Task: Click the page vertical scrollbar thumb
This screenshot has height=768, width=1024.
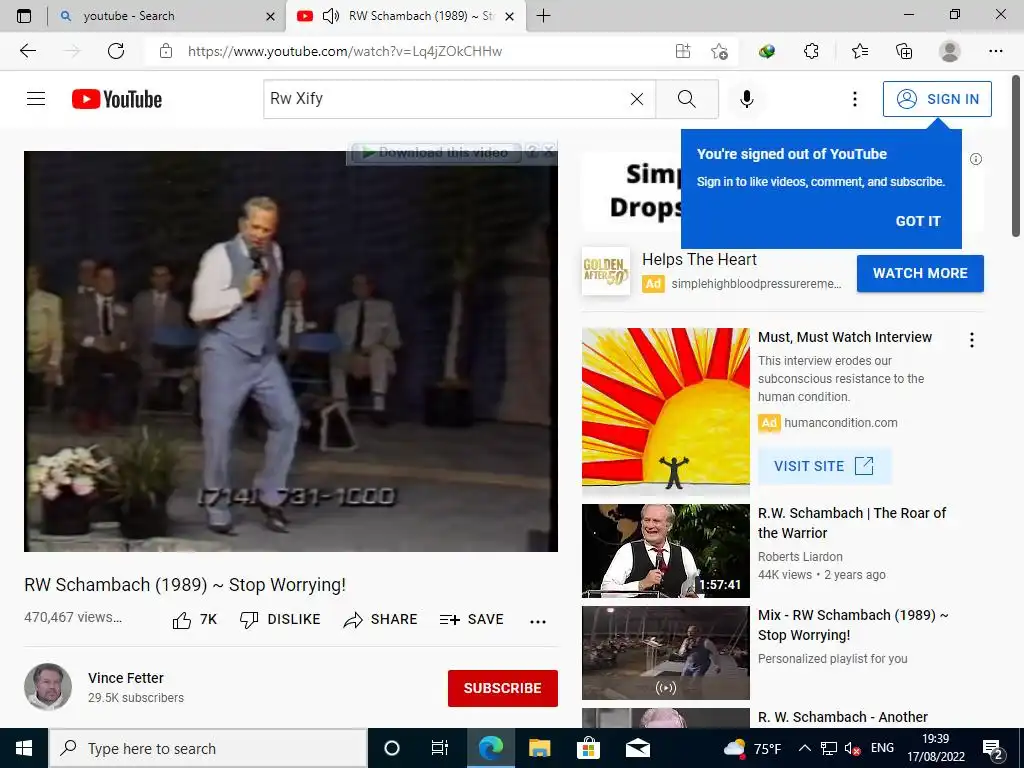Action: pos(1016,157)
